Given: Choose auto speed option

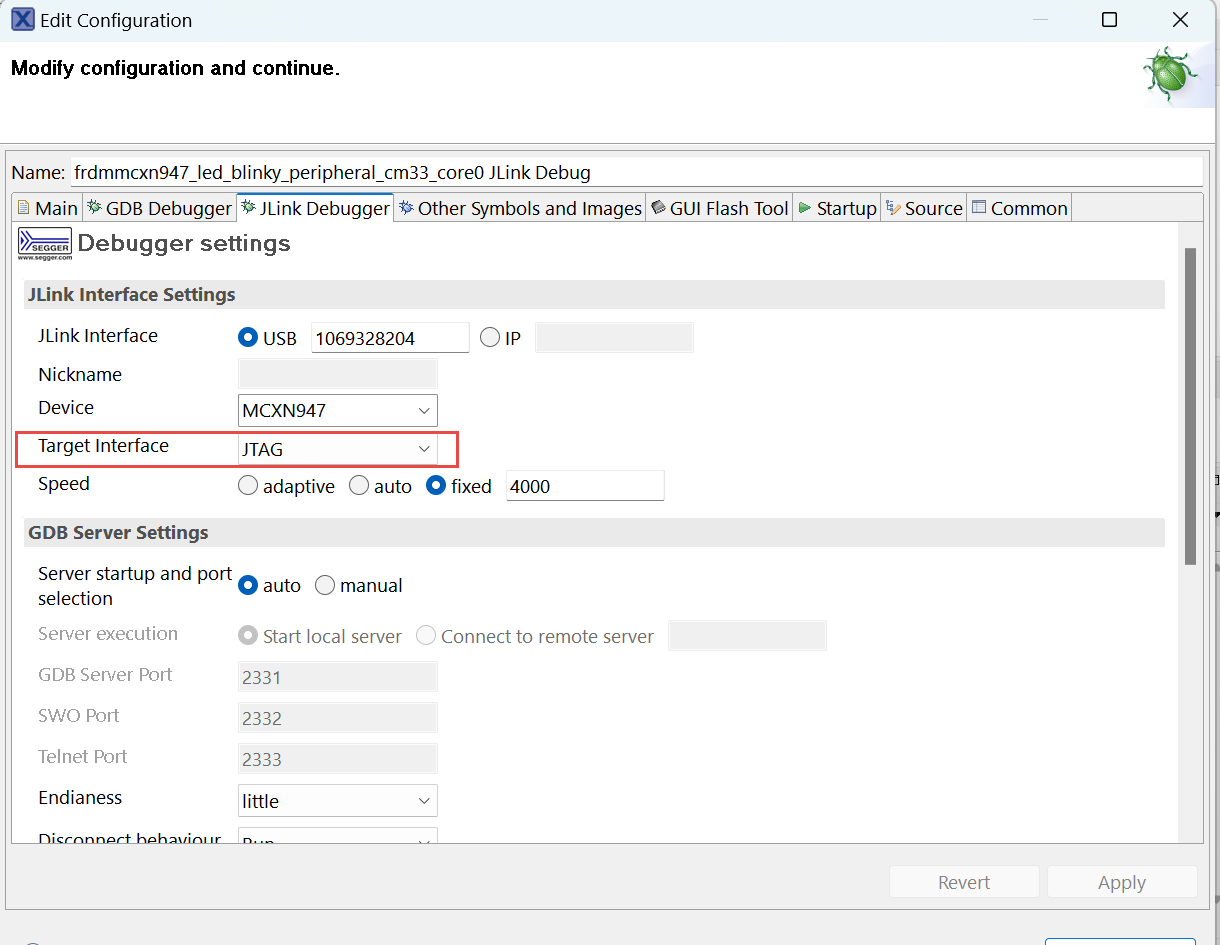Looking at the screenshot, I should (359, 486).
